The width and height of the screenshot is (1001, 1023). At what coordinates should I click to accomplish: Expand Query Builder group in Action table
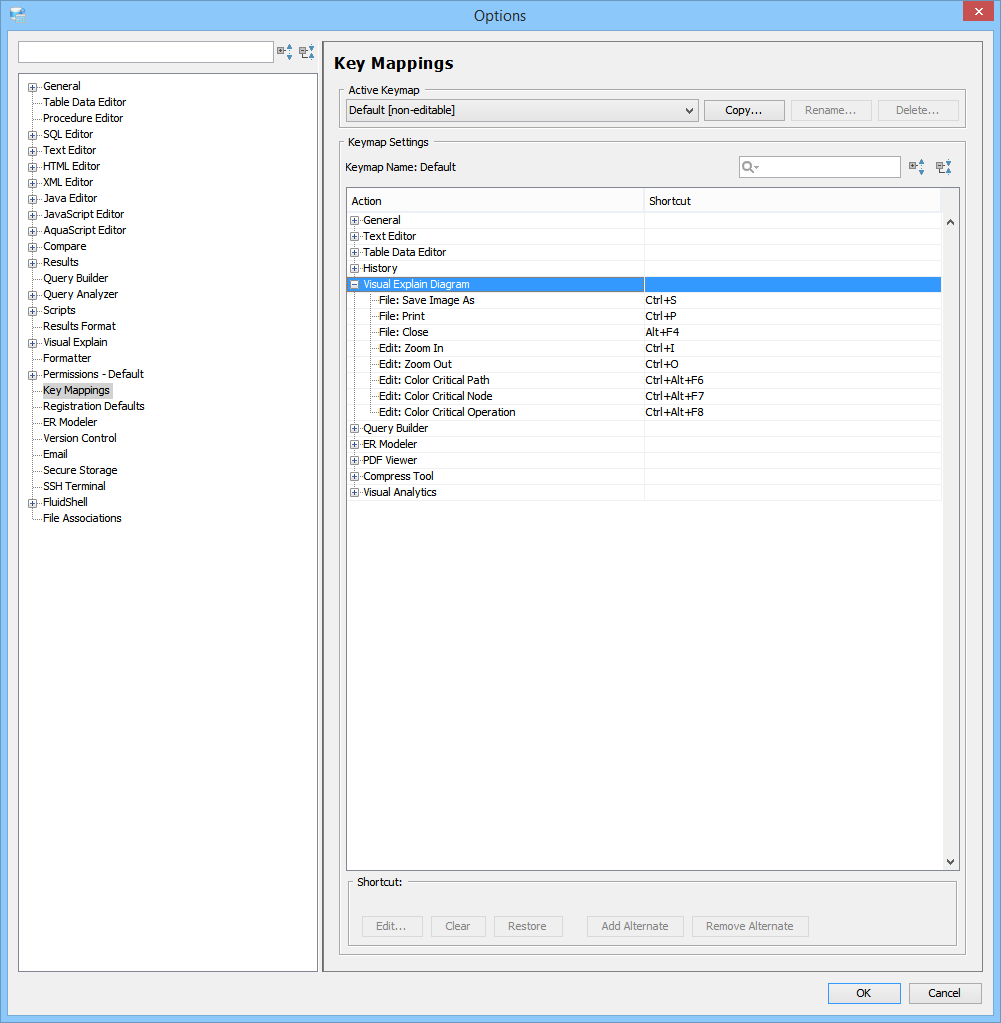click(354, 429)
